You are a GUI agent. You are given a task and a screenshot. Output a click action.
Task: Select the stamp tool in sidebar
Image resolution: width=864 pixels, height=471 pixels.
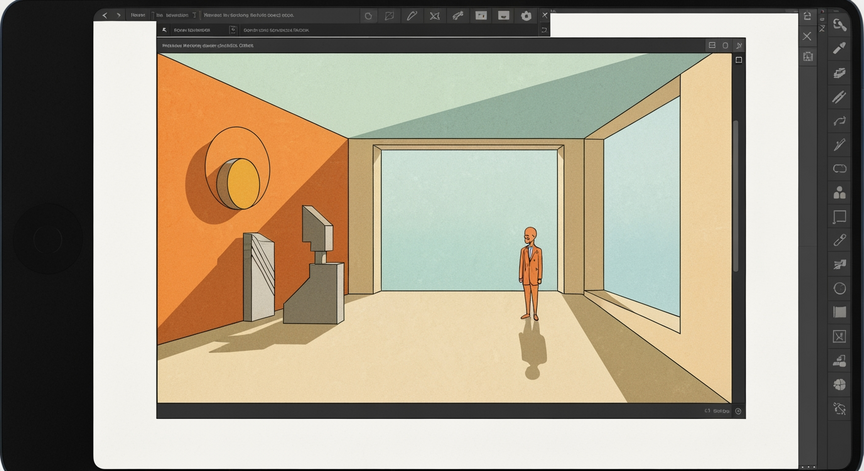coord(839,361)
